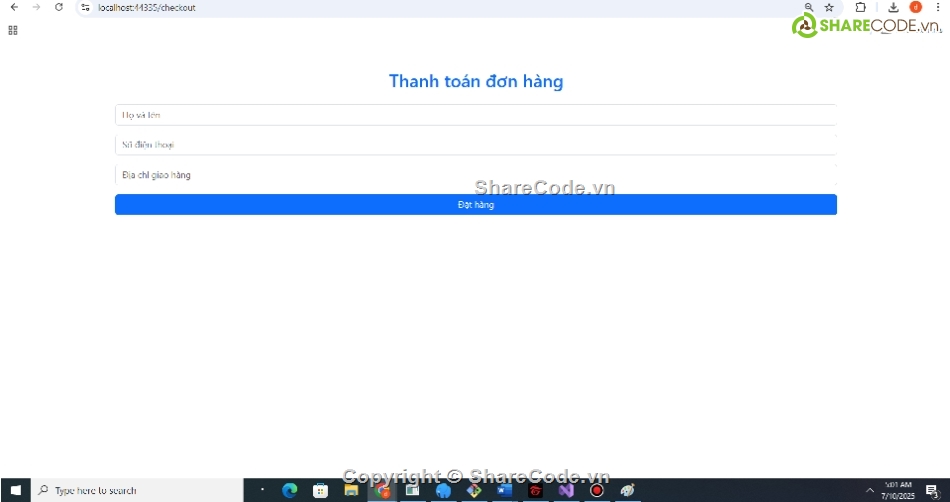Switch to Chrome in the taskbar
950x502 pixels.
(x=382, y=490)
